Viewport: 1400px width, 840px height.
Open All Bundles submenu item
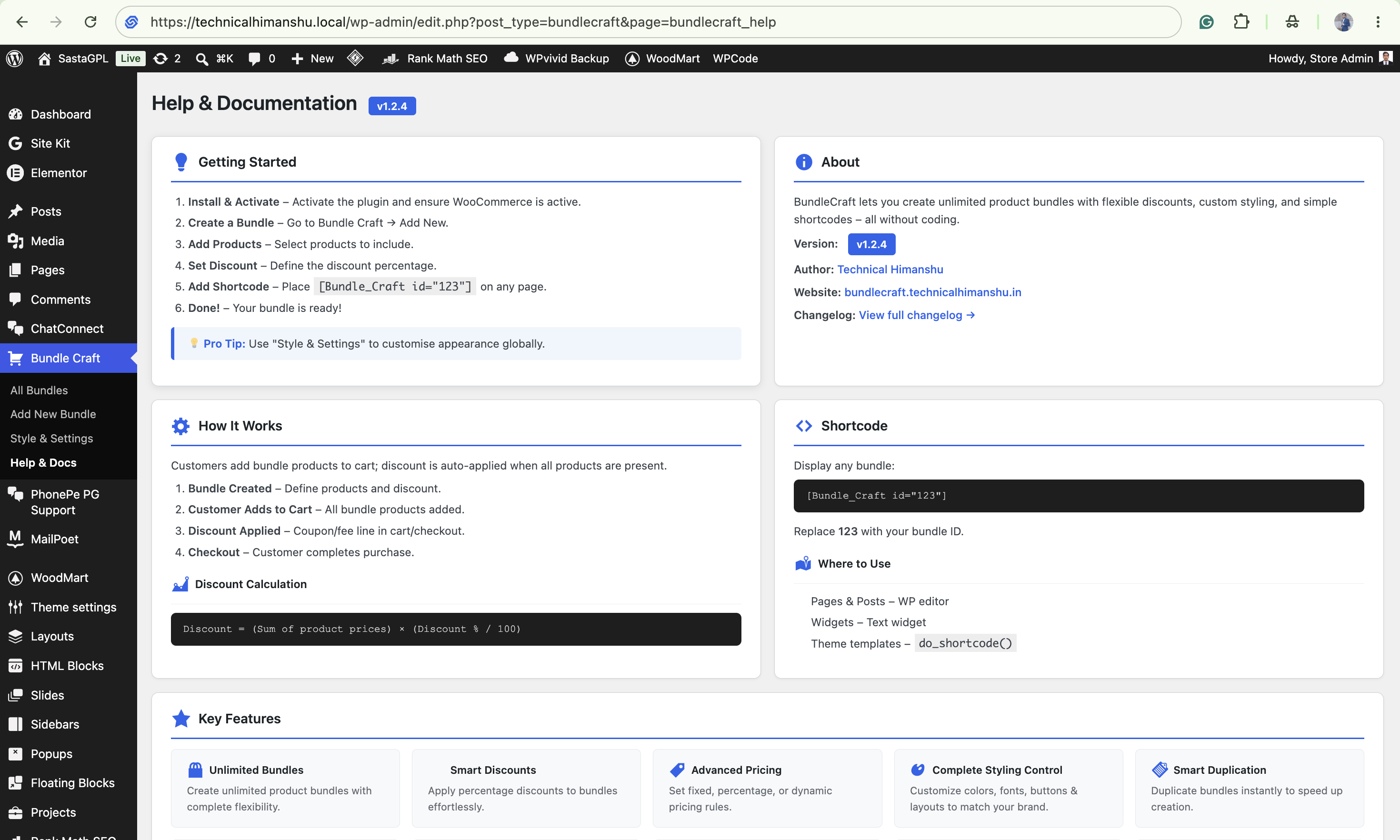point(39,390)
